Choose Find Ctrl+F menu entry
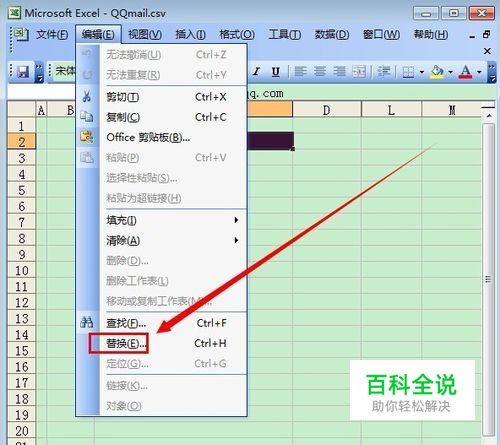Viewport: 500px width, 445px height. pyautogui.click(x=162, y=323)
